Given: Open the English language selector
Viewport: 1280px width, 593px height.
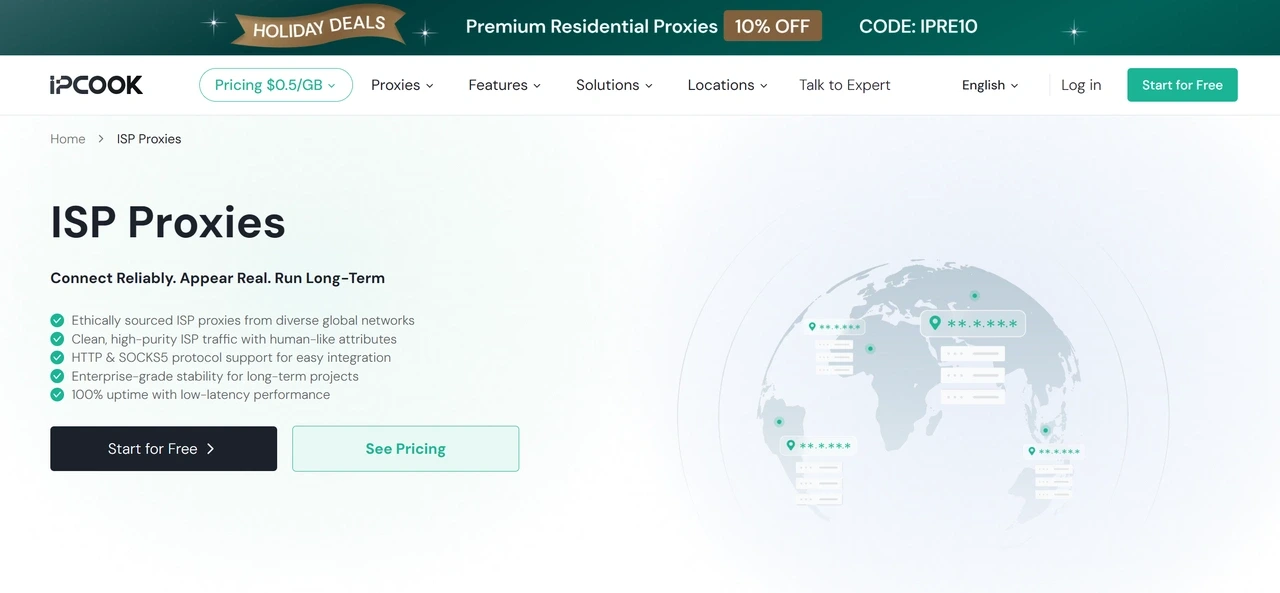Looking at the screenshot, I should (989, 85).
